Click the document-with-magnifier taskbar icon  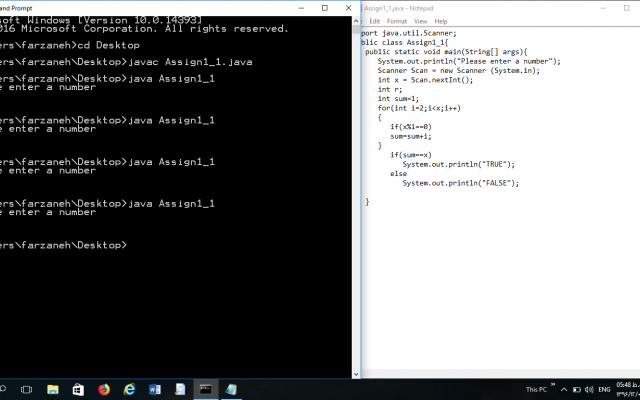click(180, 389)
